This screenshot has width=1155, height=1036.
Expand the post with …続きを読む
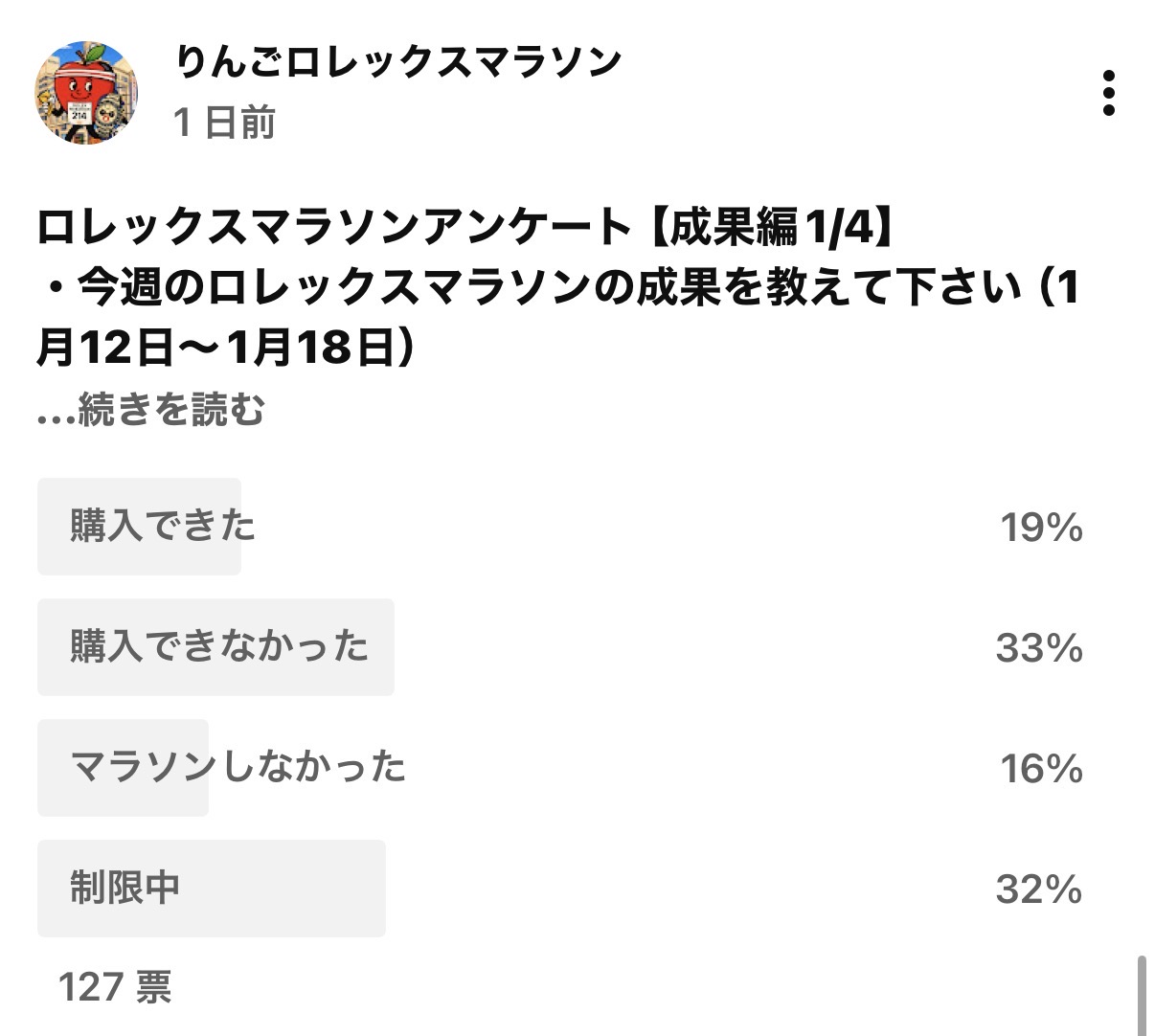tap(151, 410)
